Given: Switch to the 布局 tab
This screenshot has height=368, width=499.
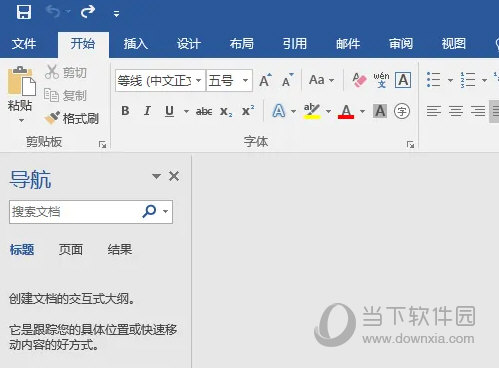Looking at the screenshot, I should [242, 44].
